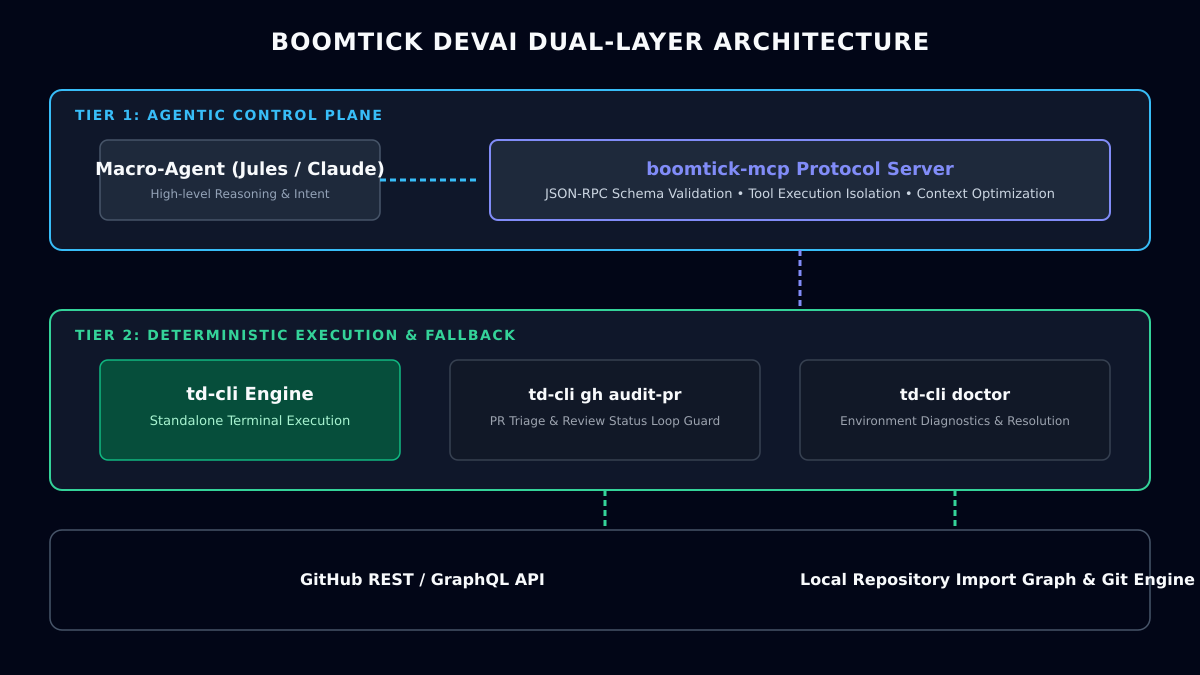Click the green td-cli Engine box
This screenshot has height=675, width=1200.
[250, 410]
